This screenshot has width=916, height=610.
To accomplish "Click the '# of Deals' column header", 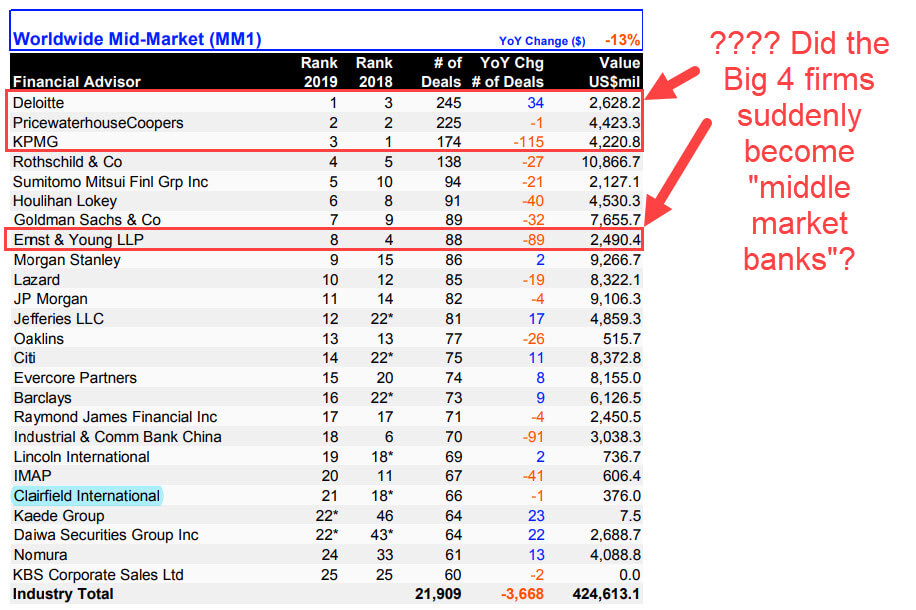I will pyautogui.click(x=441, y=72).
